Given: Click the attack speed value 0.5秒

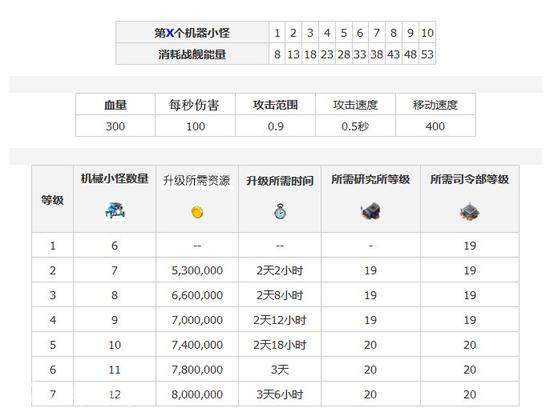Looking at the screenshot, I should 355,126.
